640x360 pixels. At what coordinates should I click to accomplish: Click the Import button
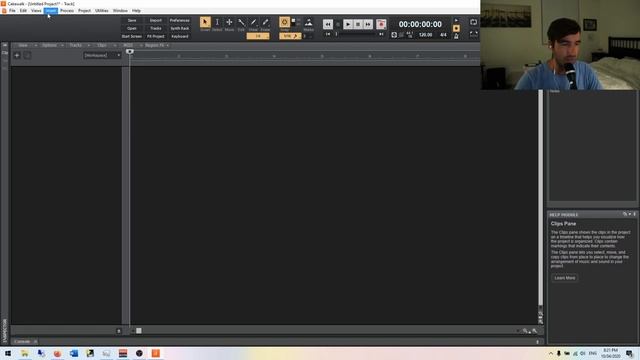point(156,20)
